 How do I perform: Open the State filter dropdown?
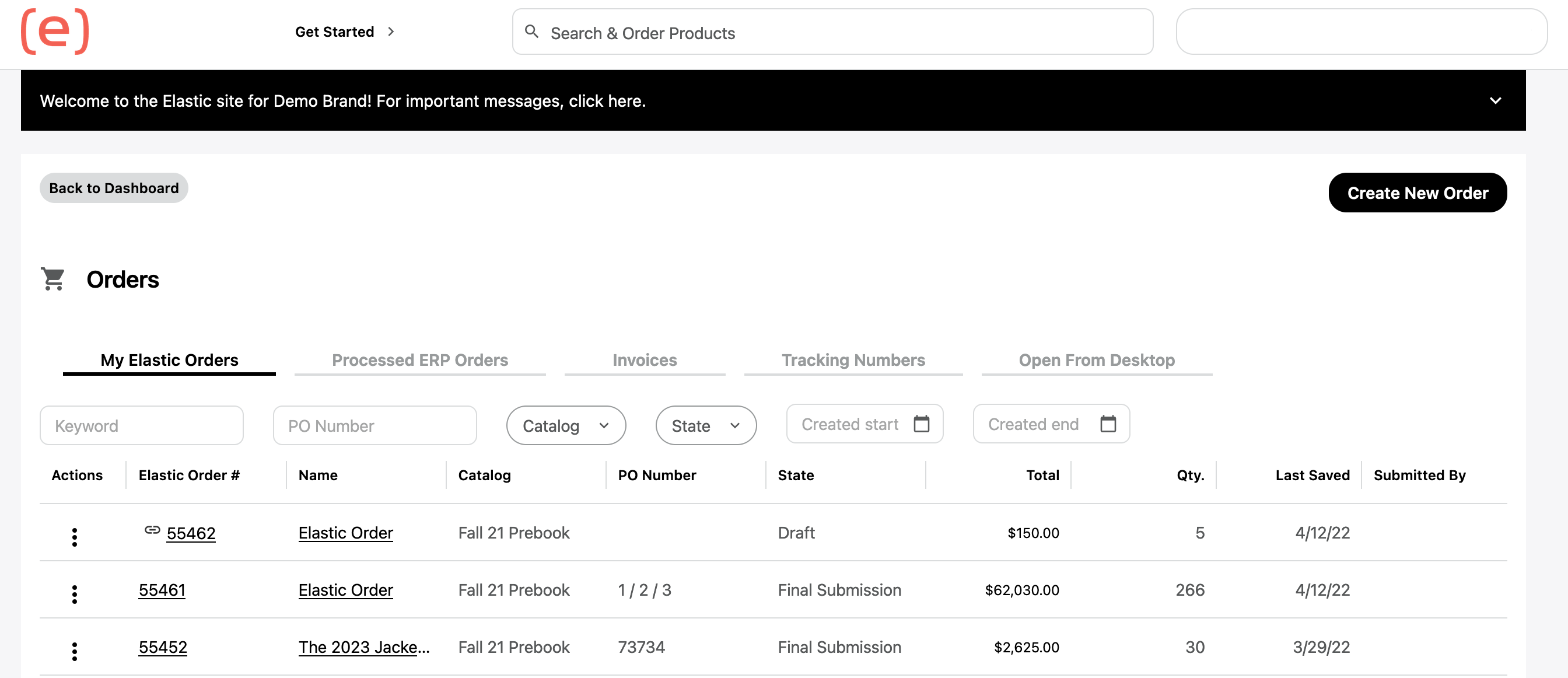705,425
